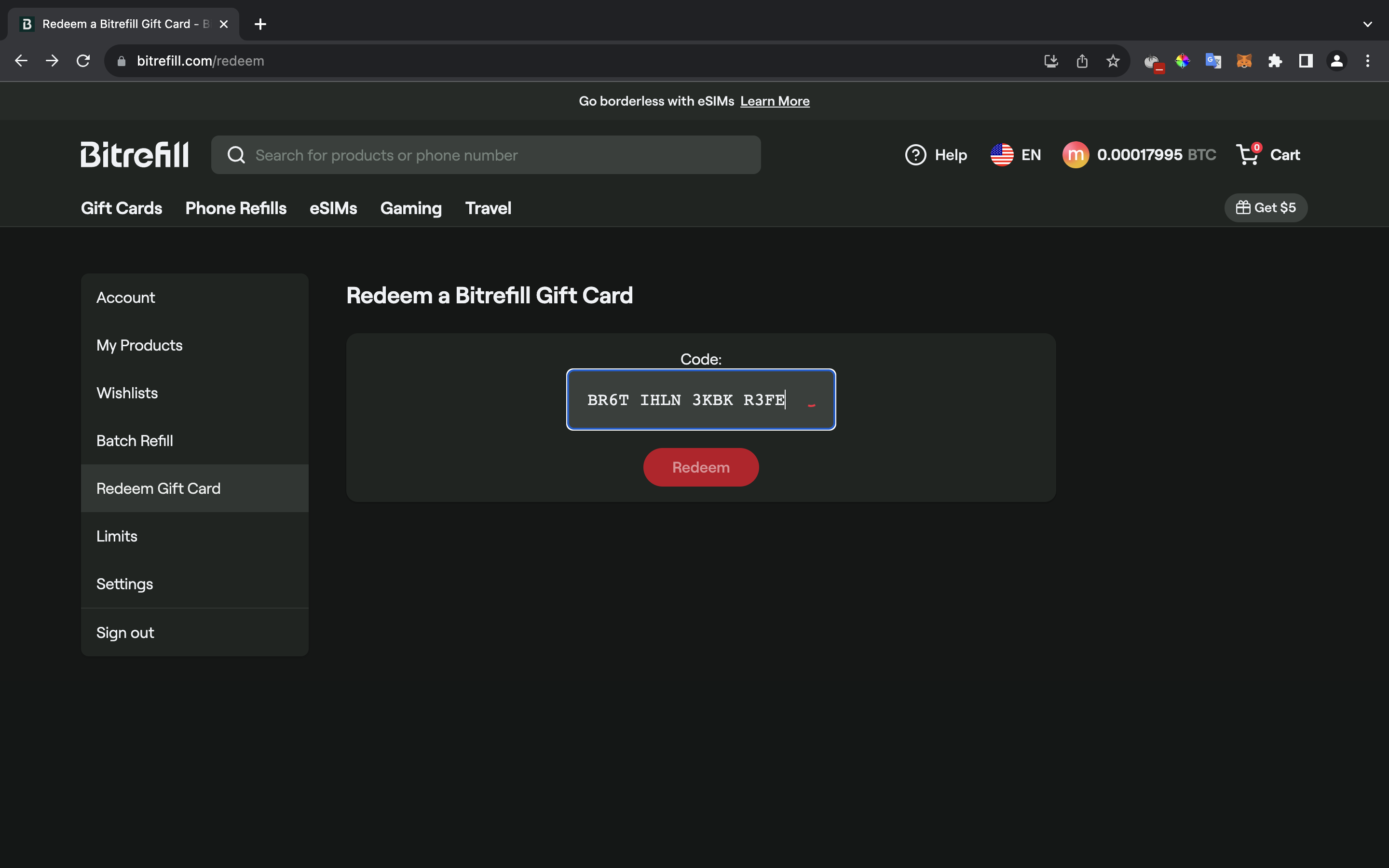Viewport: 1389px width, 868px height.
Task: Follow the Learn More eSIMs link
Action: tap(775, 102)
